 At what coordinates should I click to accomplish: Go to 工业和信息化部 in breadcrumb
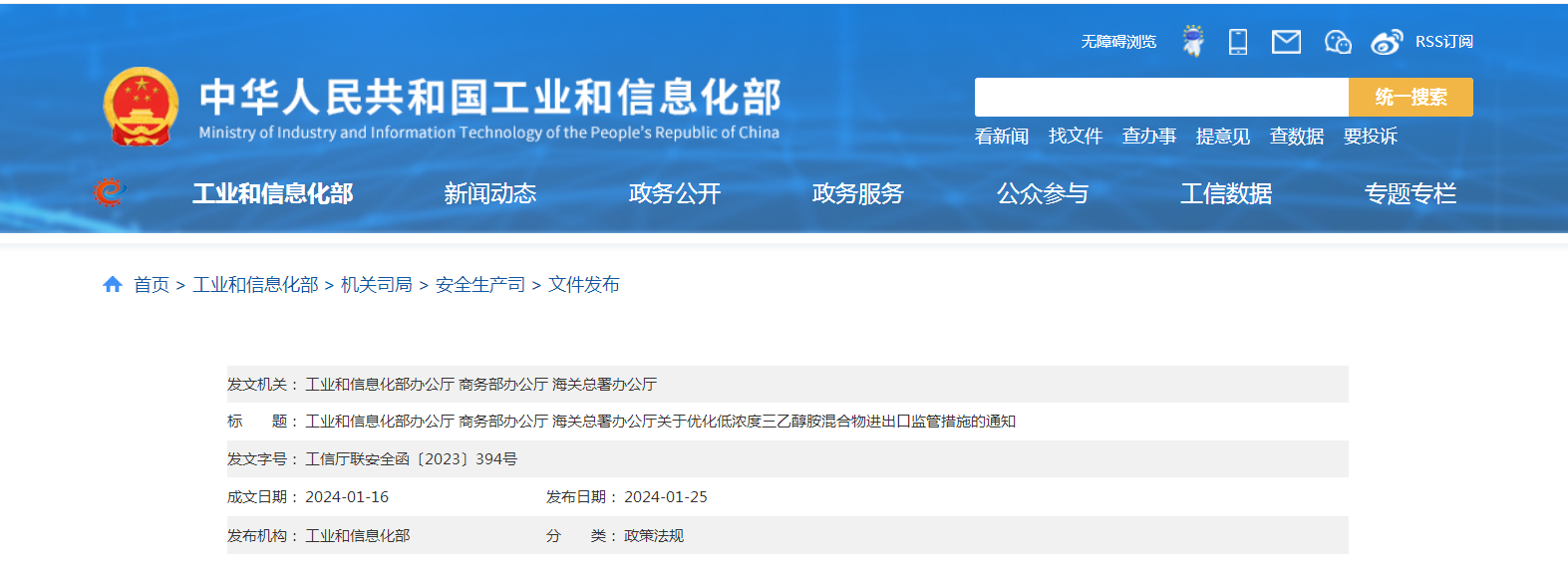(x=255, y=285)
